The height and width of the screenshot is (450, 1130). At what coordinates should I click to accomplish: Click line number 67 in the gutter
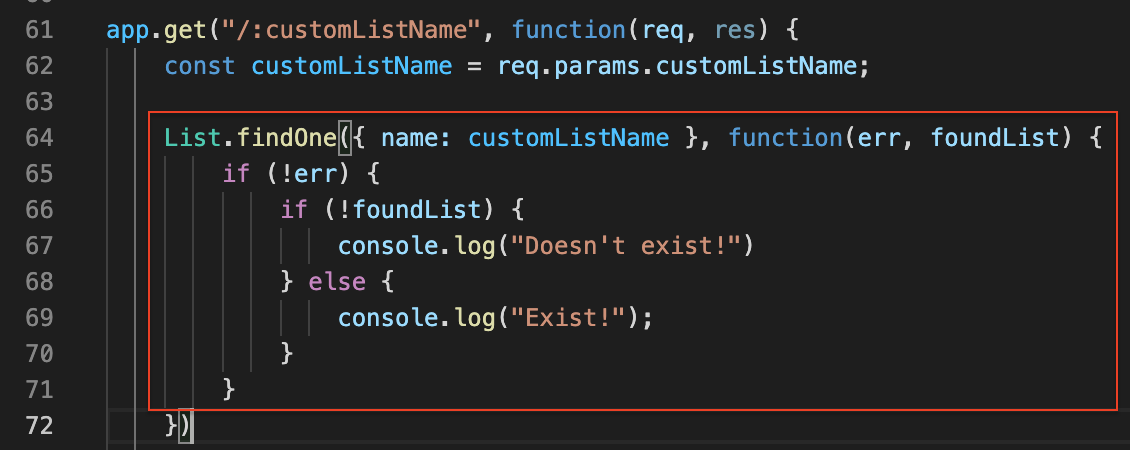39,246
